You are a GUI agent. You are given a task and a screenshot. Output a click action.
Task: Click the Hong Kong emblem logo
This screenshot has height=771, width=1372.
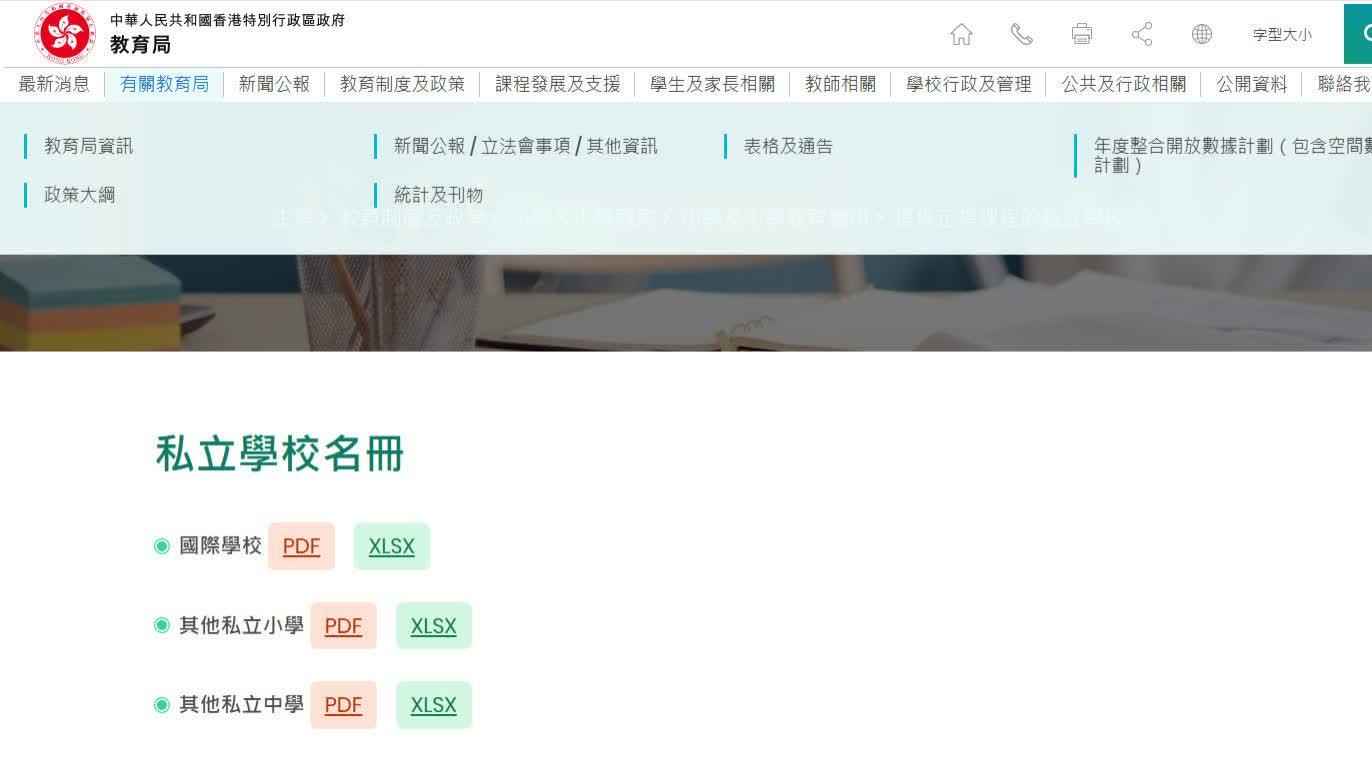(65, 33)
